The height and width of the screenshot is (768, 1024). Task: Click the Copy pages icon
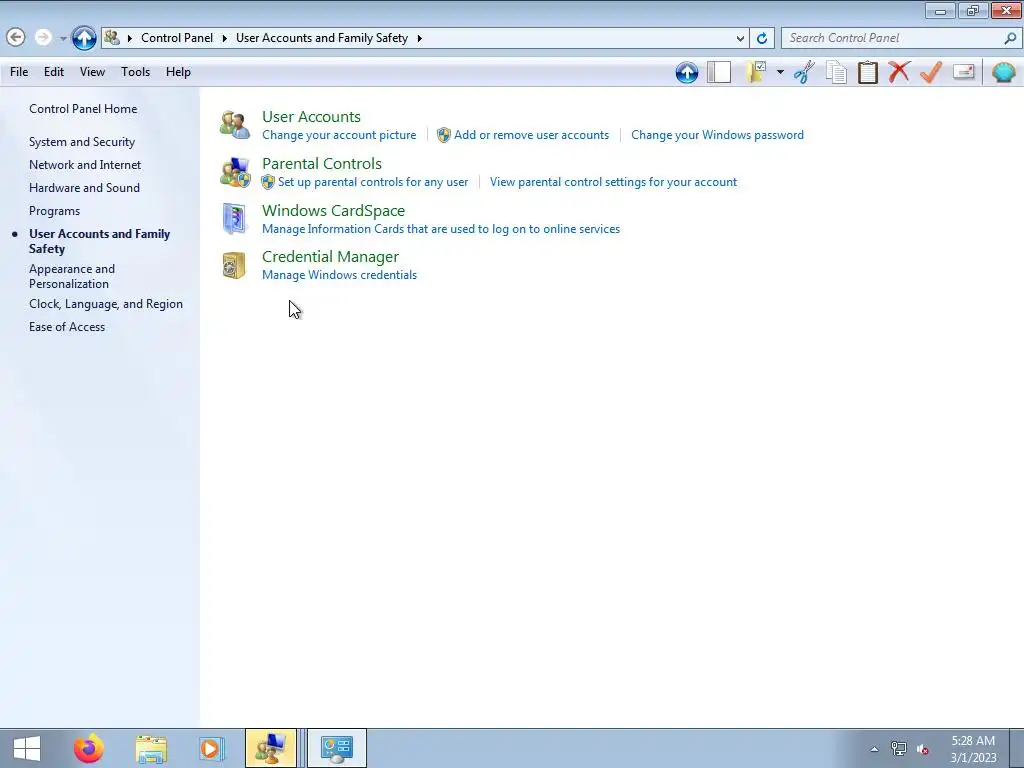pos(836,72)
